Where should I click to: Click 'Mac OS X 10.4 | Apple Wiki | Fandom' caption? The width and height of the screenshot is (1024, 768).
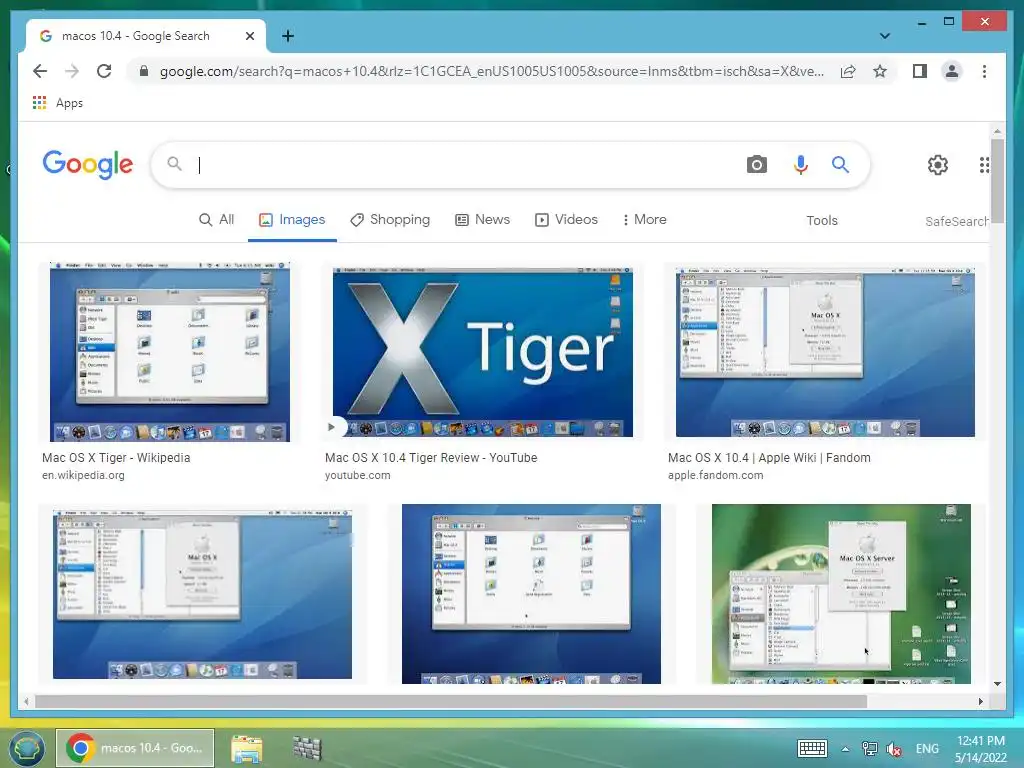pyautogui.click(x=769, y=458)
